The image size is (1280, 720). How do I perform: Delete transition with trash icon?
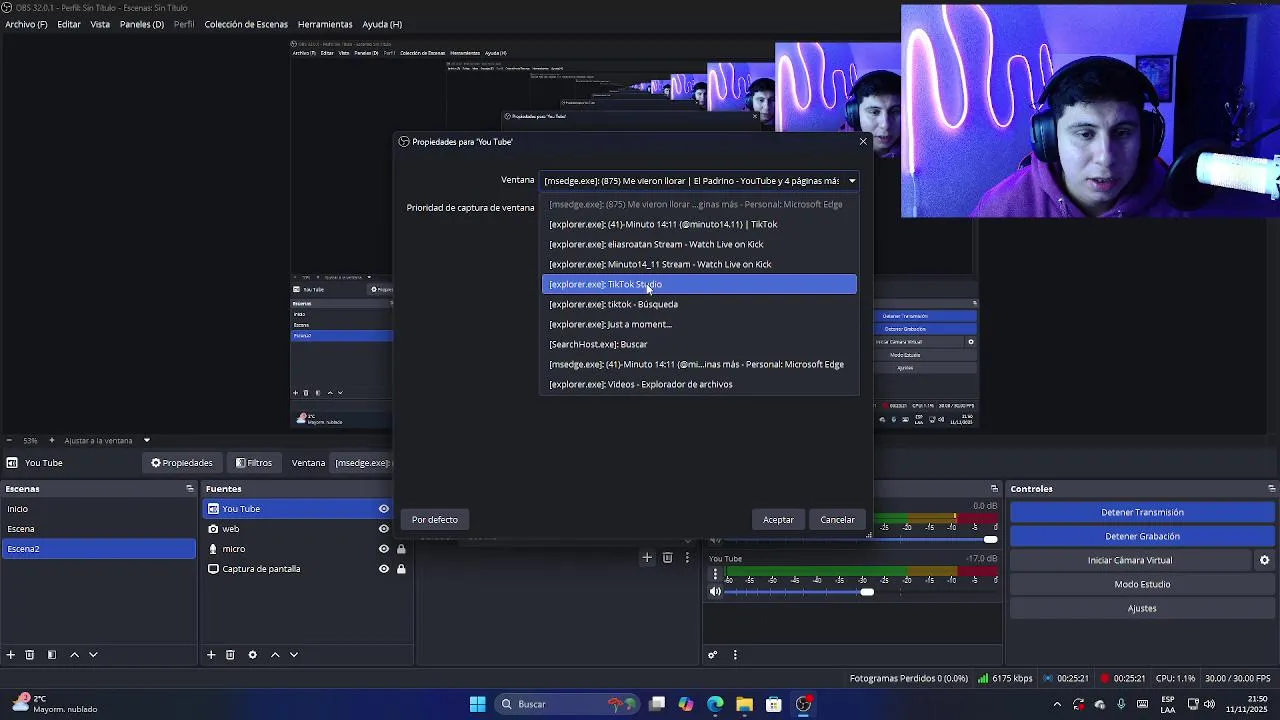[x=668, y=558]
